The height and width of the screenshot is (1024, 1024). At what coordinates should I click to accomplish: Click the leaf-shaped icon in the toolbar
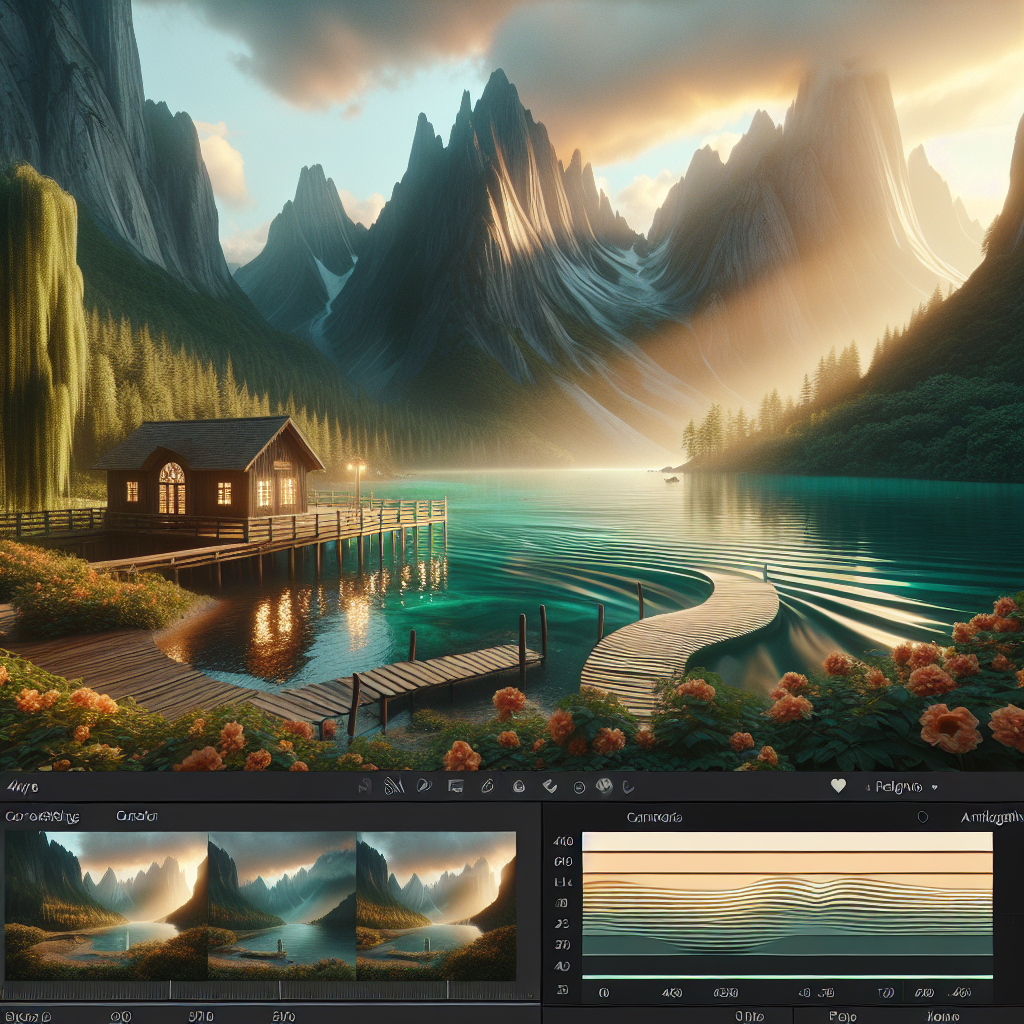pyautogui.click(x=424, y=786)
